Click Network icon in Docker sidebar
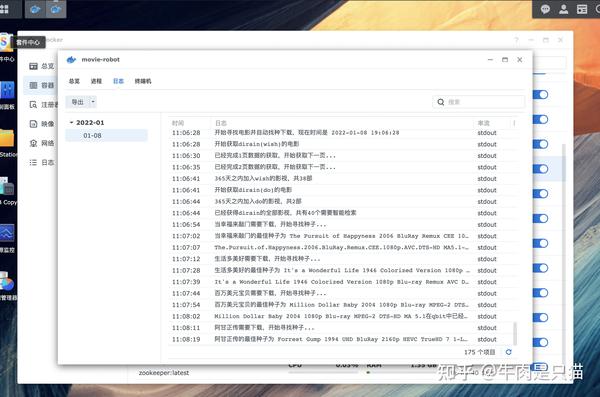The width and height of the screenshot is (600, 397). [x=34, y=143]
